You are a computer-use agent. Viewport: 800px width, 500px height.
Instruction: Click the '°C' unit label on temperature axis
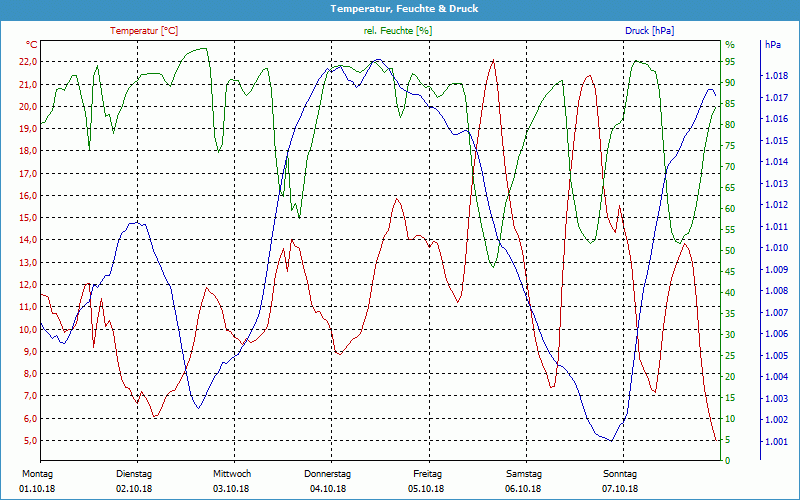coord(32,45)
